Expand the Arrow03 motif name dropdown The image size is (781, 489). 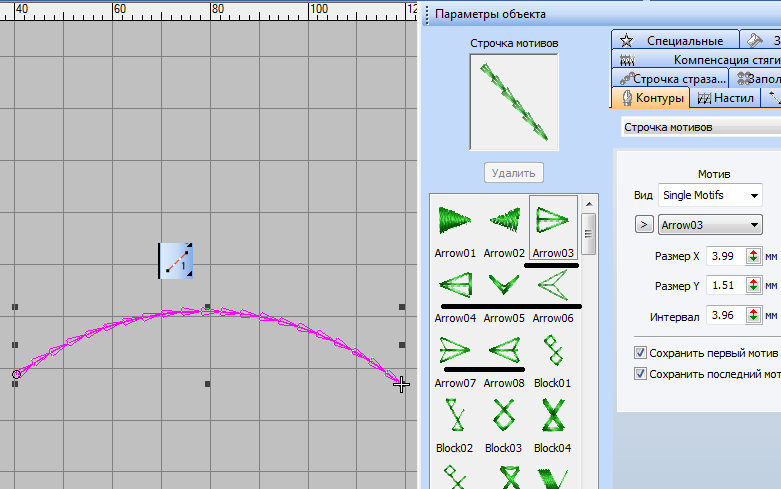pos(708,225)
